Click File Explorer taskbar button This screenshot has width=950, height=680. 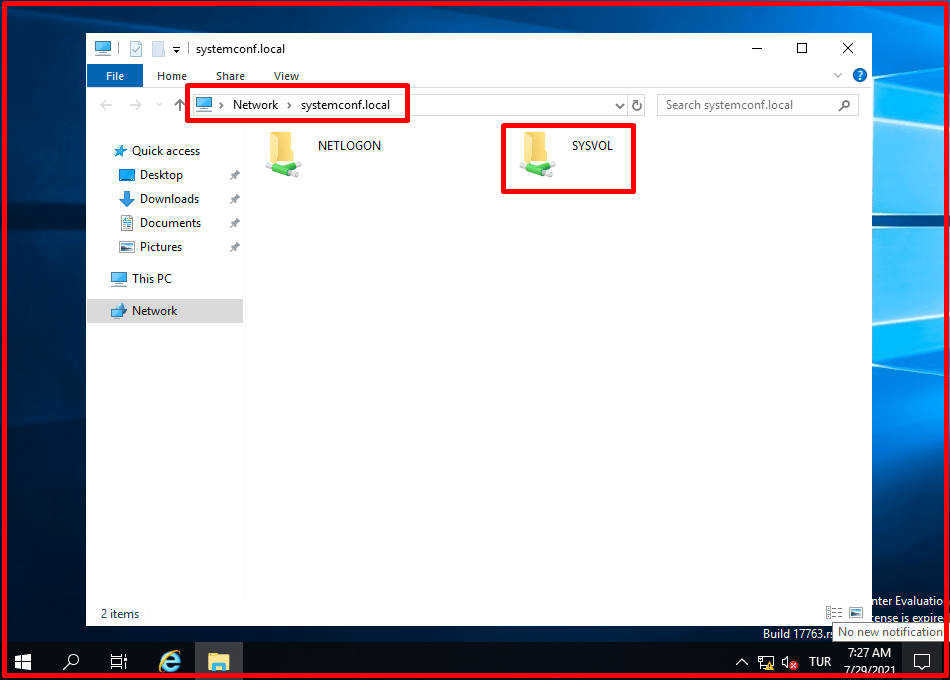(x=219, y=661)
